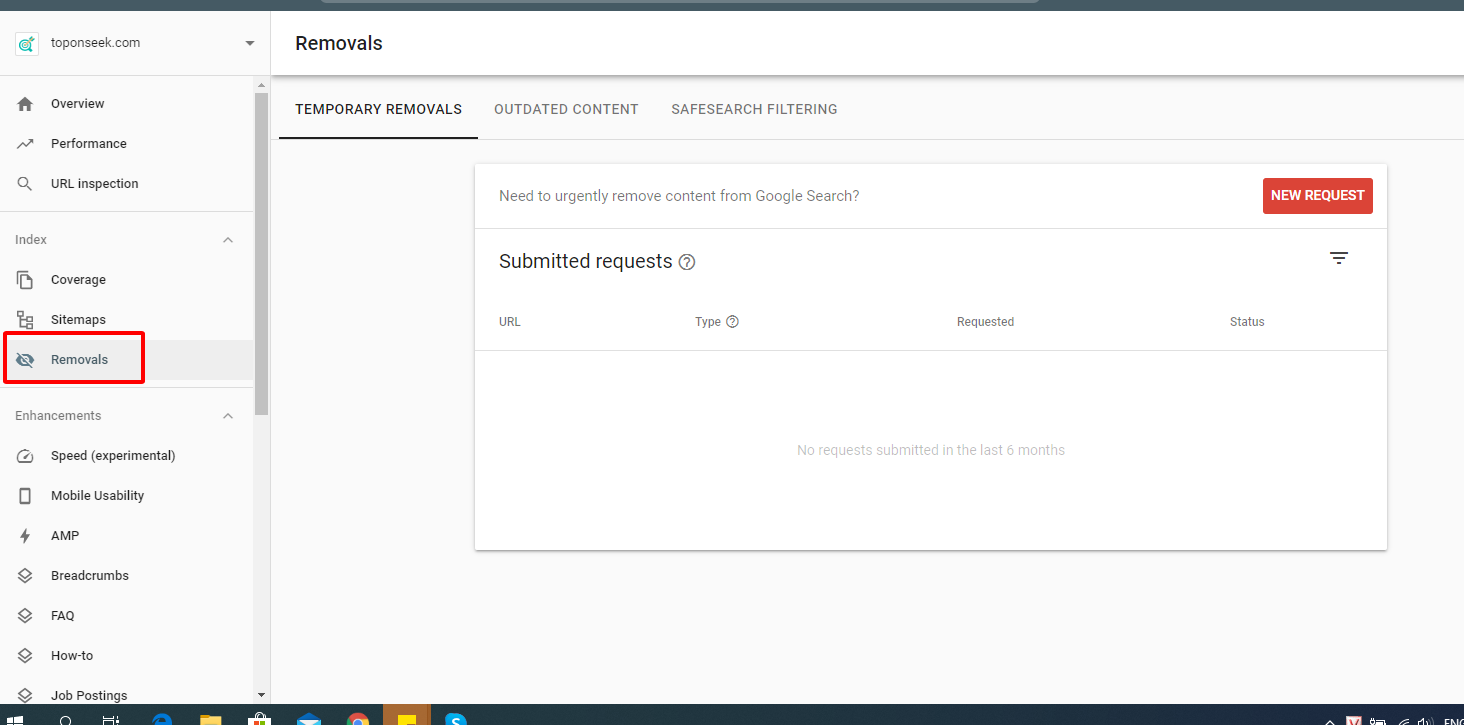Collapse the Index section
The height and width of the screenshot is (725, 1464).
228,240
